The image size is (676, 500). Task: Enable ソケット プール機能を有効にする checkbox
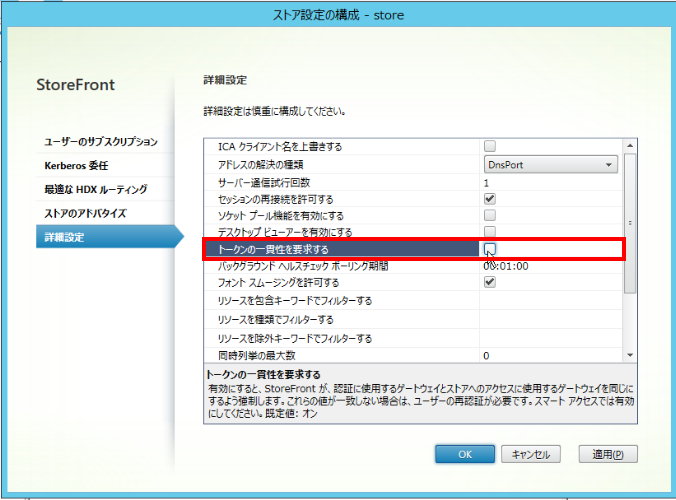tap(490, 215)
